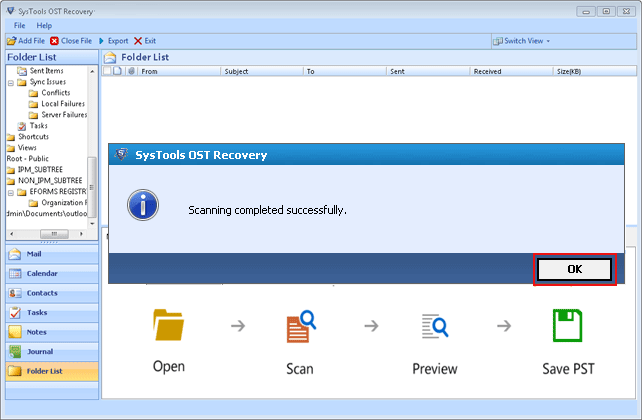Open the Mail navigation pane

point(52,254)
